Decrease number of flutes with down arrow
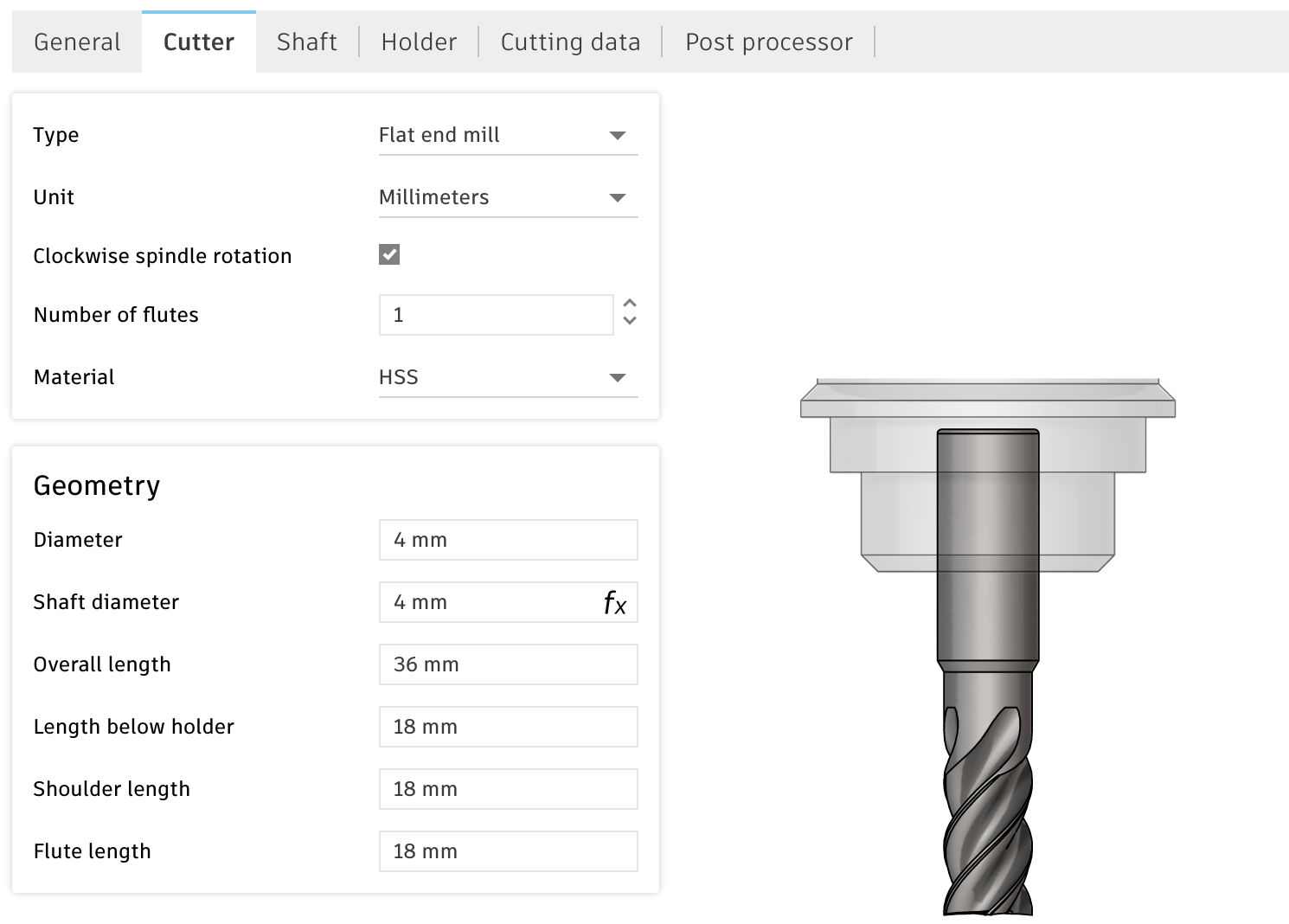Viewport: 1289px width, 924px height. pos(630,321)
